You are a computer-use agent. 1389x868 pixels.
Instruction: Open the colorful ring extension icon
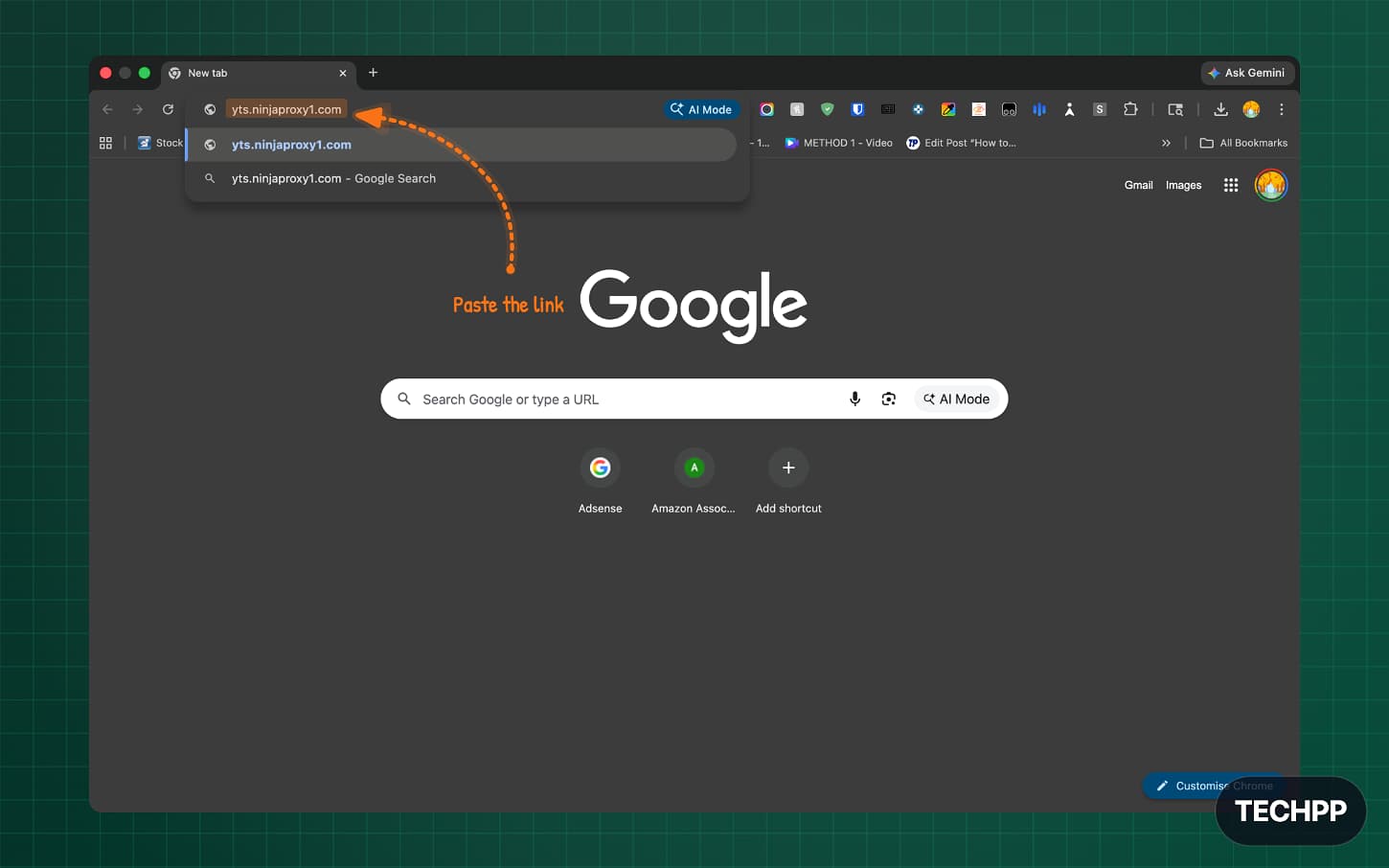pyautogui.click(x=766, y=109)
